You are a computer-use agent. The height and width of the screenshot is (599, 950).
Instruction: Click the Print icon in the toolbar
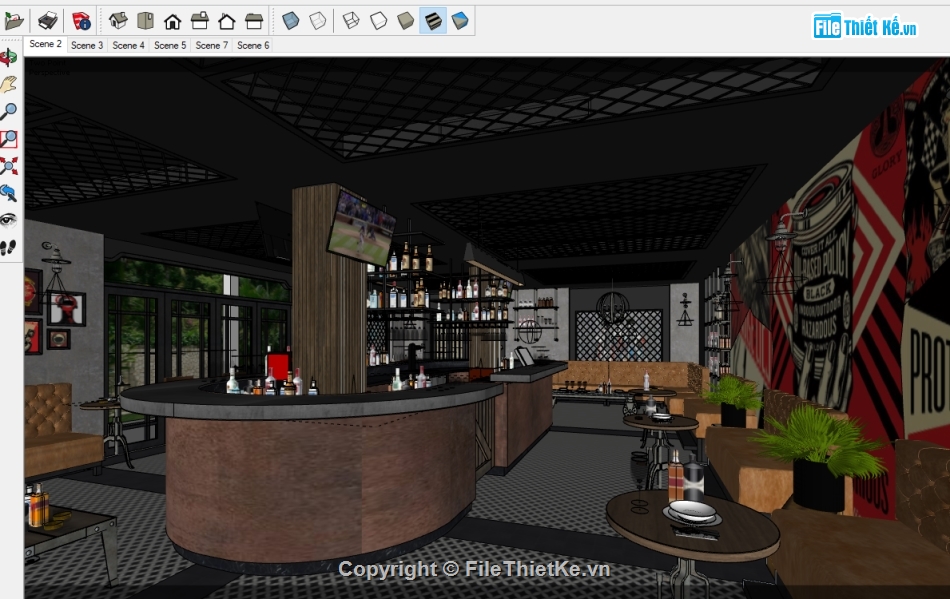point(48,21)
